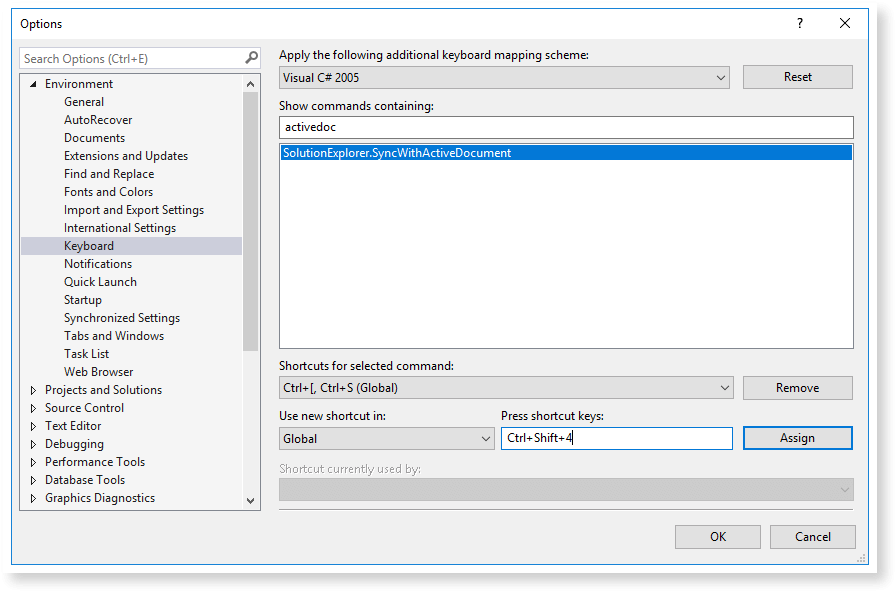Click the Reset button

click(x=797, y=76)
